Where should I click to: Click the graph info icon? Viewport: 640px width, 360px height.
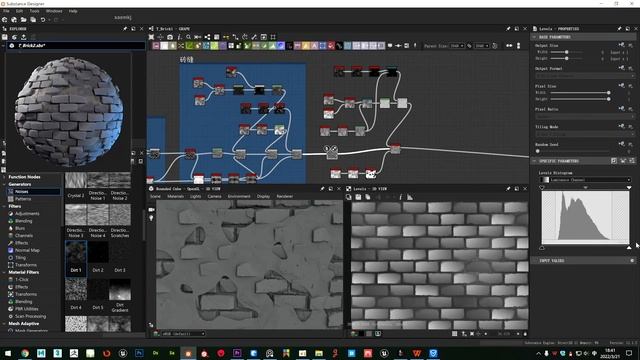[179, 37]
